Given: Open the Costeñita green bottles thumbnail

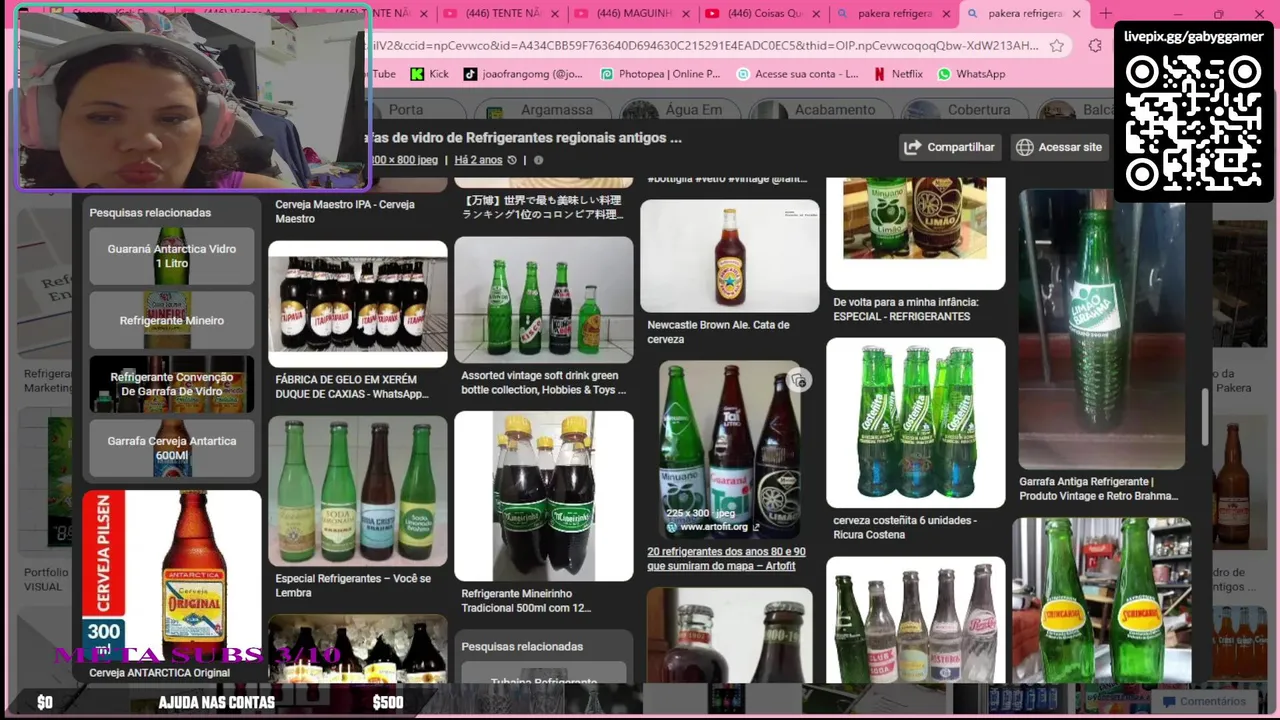Looking at the screenshot, I should point(916,422).
